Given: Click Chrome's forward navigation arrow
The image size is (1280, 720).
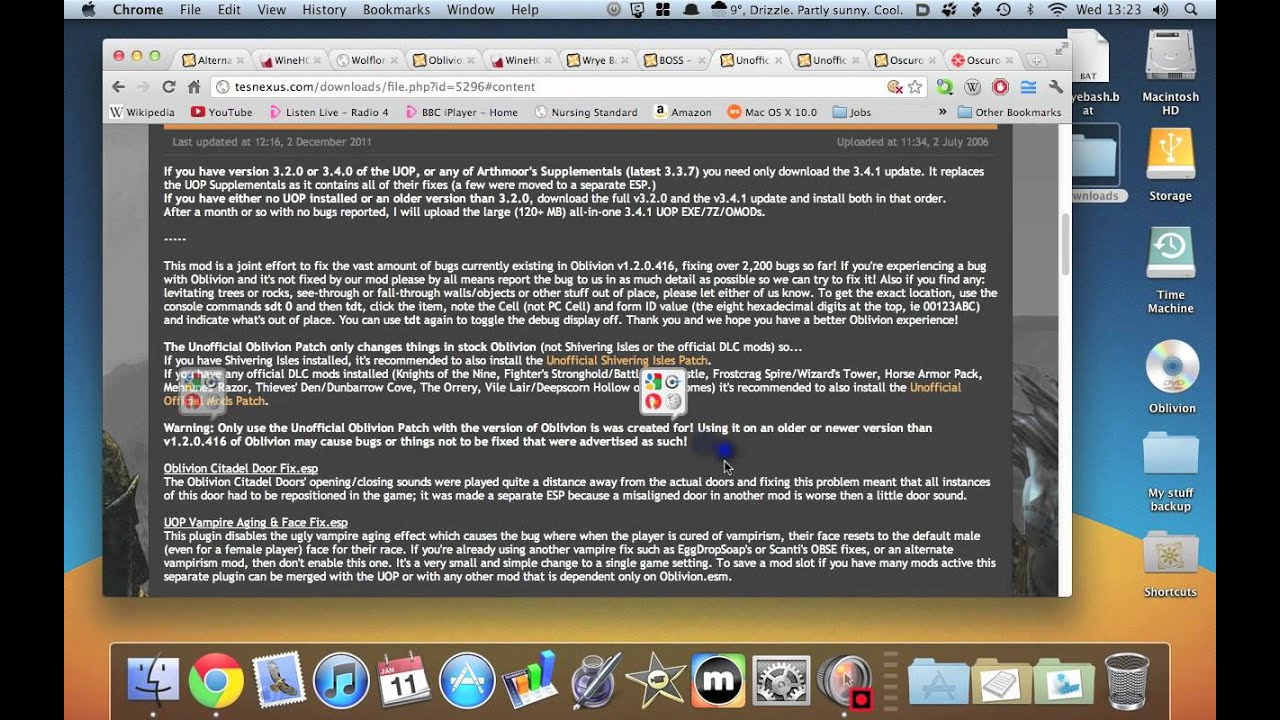Looking at the screenshot, I should click(143, 87).
